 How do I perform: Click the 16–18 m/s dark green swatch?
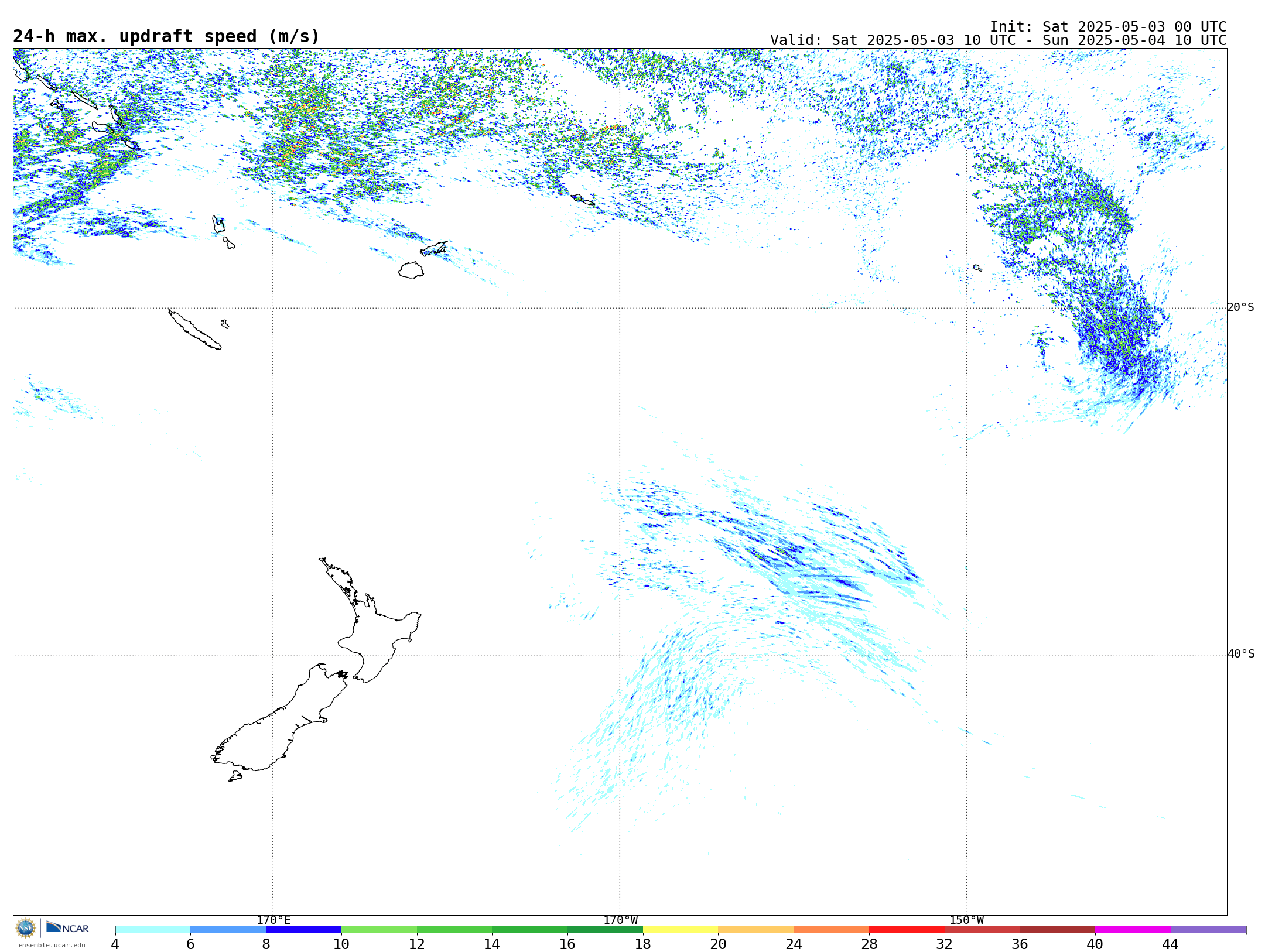click(605, 930)
